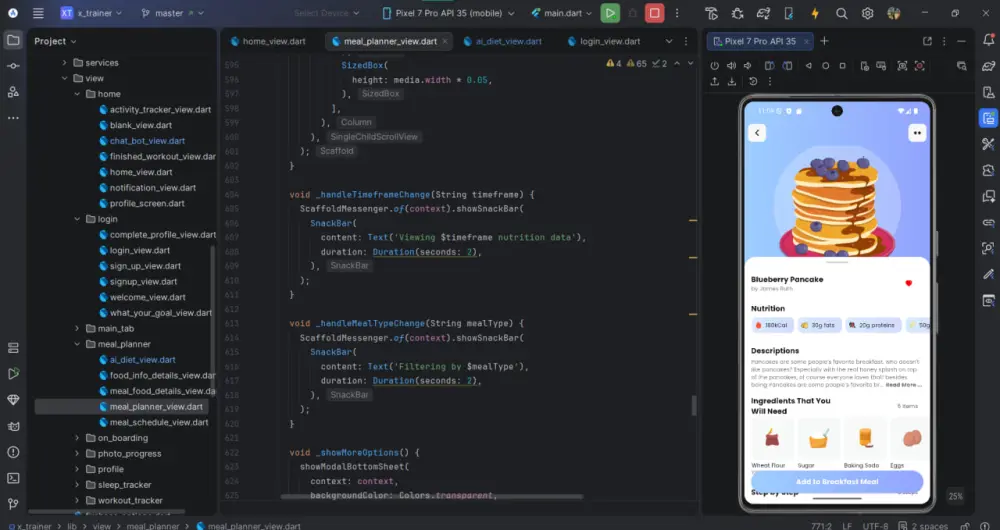Open the Terminal tool window icon

pyautogui.click(x=13, y=478)
